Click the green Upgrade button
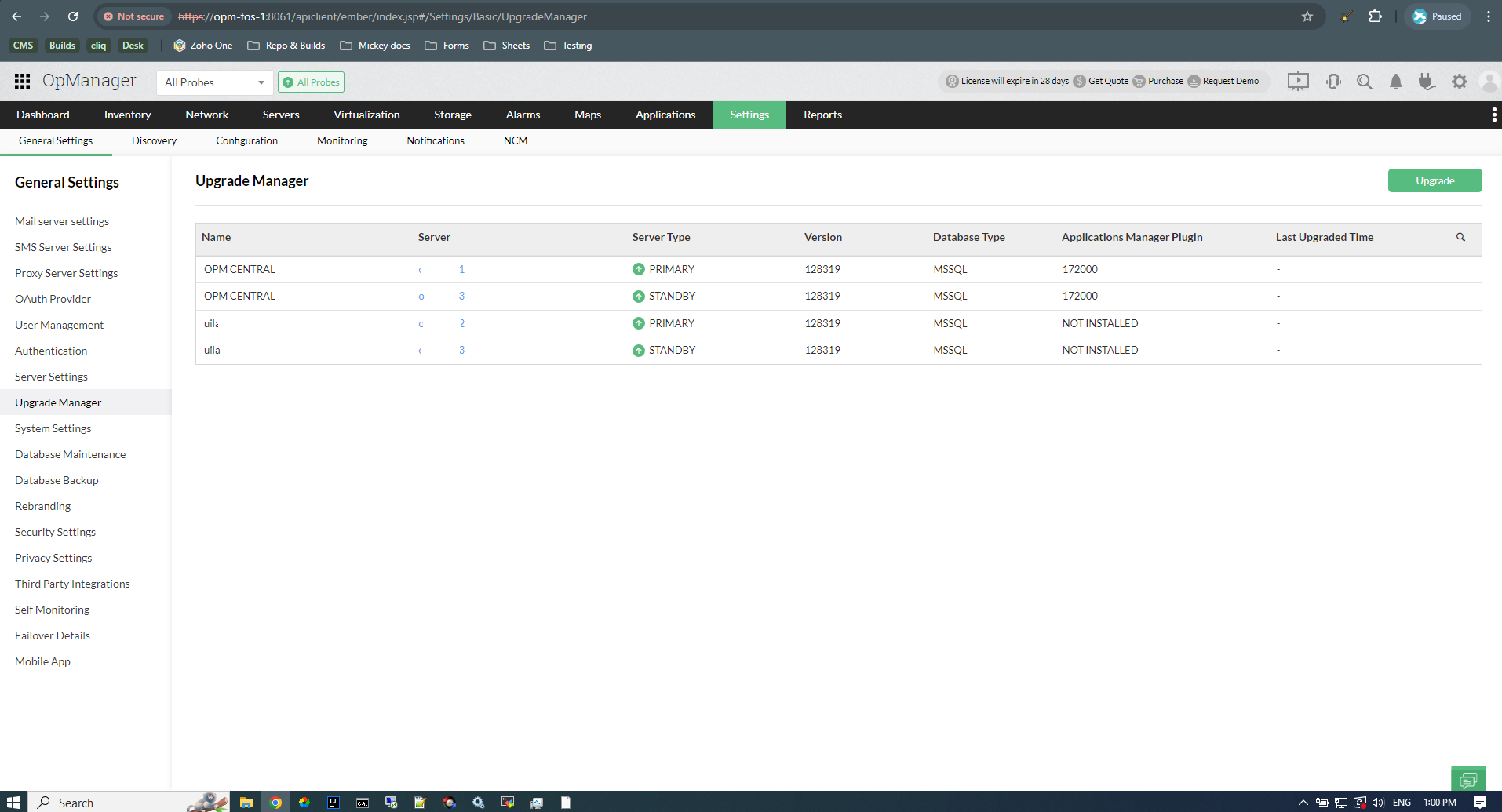The height and width of the screenshot is (812, 1502). point(1435,180)
